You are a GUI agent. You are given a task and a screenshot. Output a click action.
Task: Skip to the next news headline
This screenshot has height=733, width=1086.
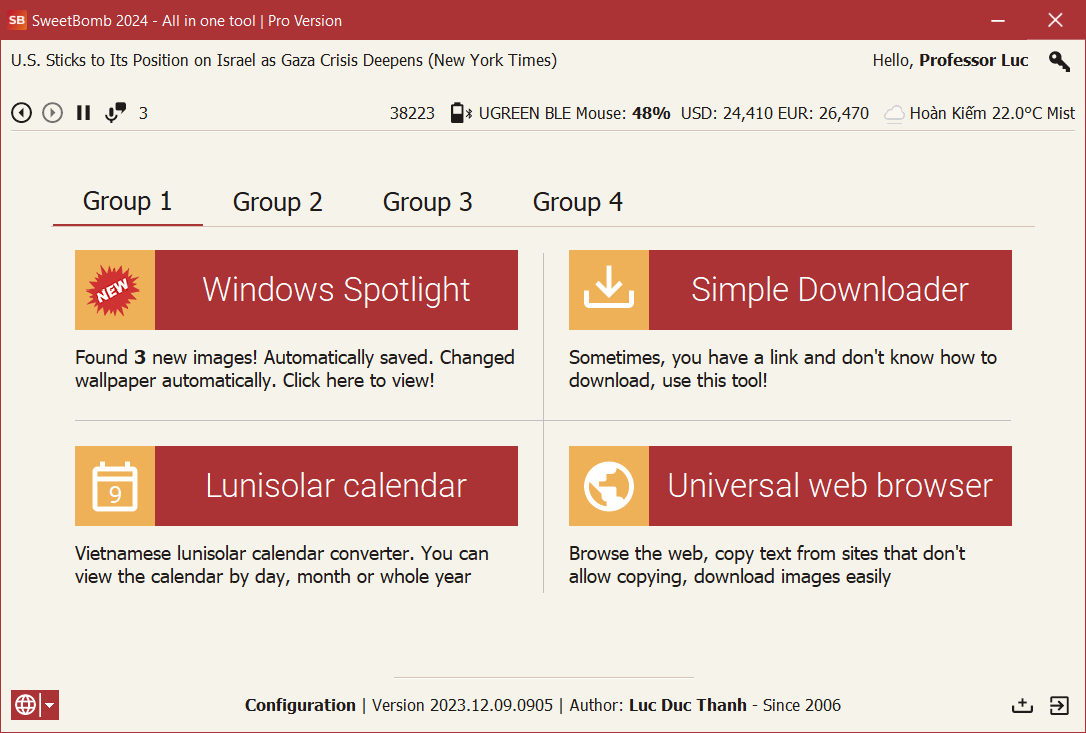52,113
